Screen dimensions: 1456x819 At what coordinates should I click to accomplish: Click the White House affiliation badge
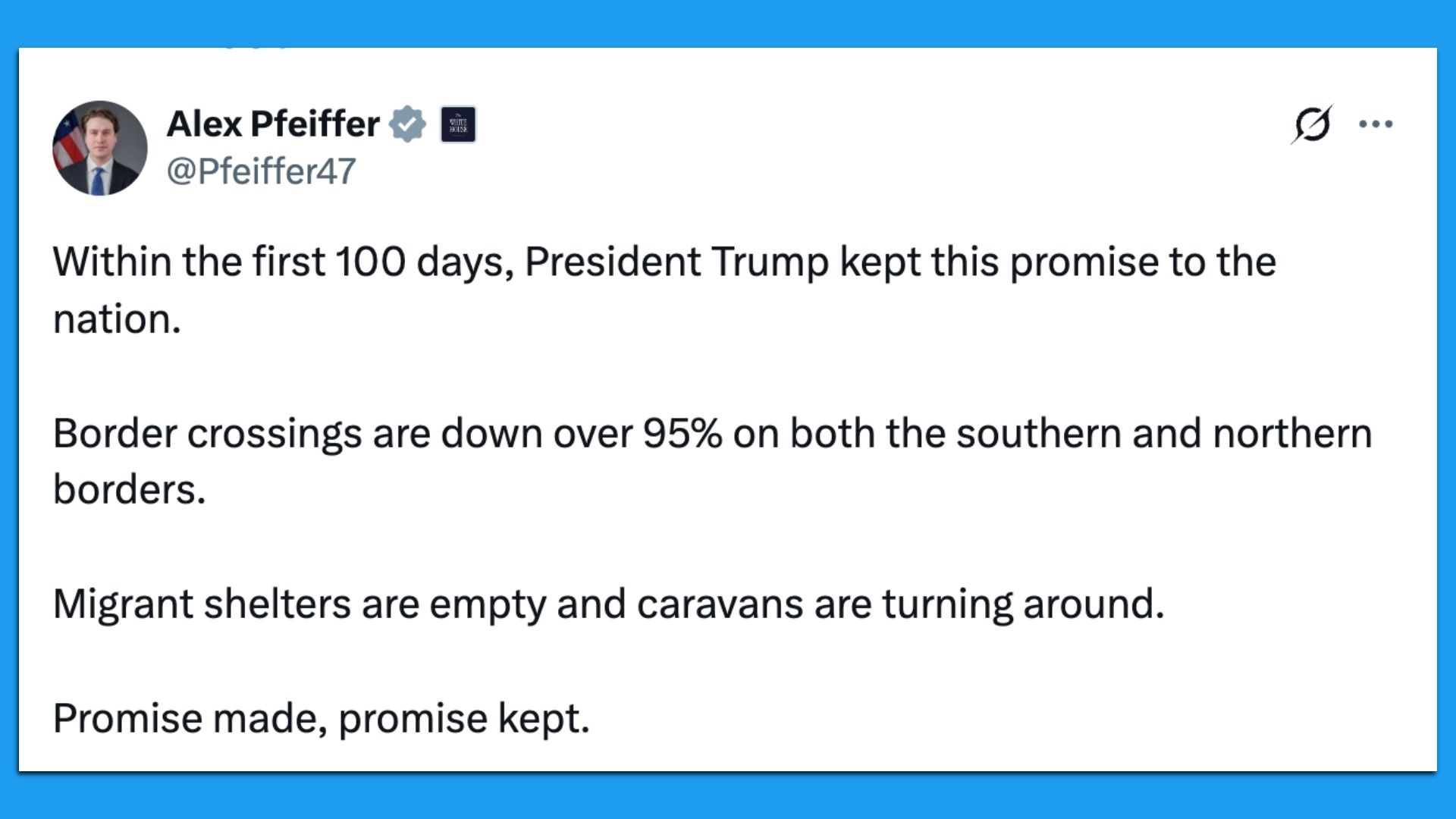click(x=458, y=124)
